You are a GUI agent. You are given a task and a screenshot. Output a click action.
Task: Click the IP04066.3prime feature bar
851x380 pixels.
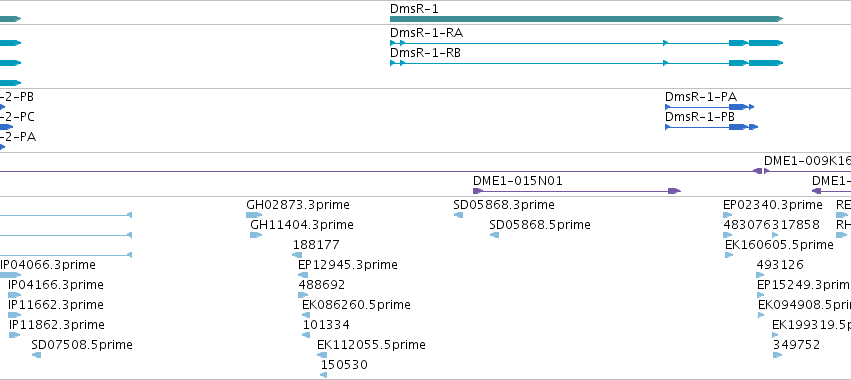point(10,275)
